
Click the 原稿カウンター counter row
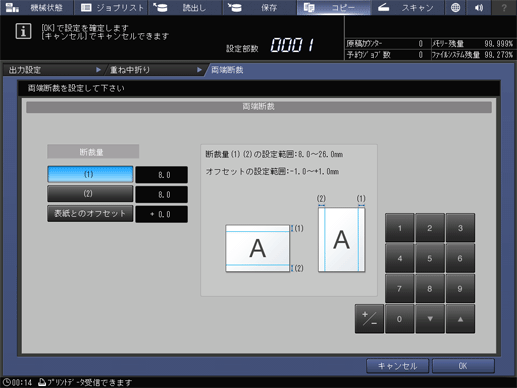(x=387, y=44)
